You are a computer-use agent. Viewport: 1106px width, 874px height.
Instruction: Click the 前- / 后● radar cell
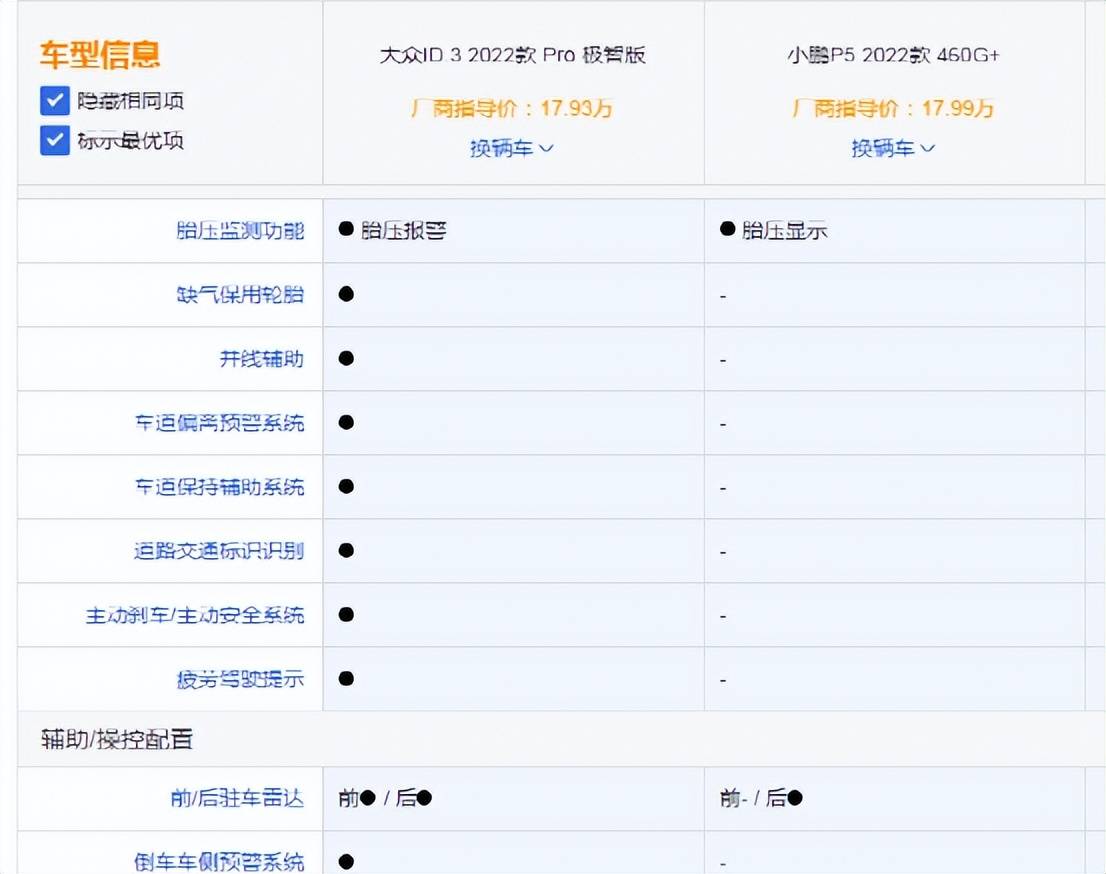click(x=761, y=799)
